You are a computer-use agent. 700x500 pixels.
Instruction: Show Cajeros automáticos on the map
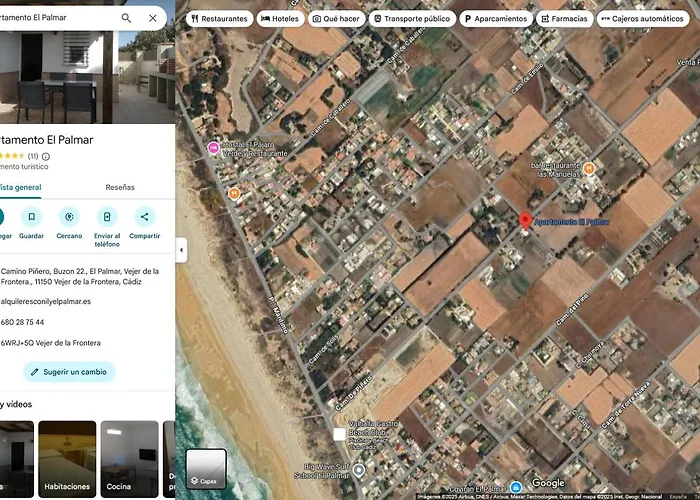coord(643,19)
